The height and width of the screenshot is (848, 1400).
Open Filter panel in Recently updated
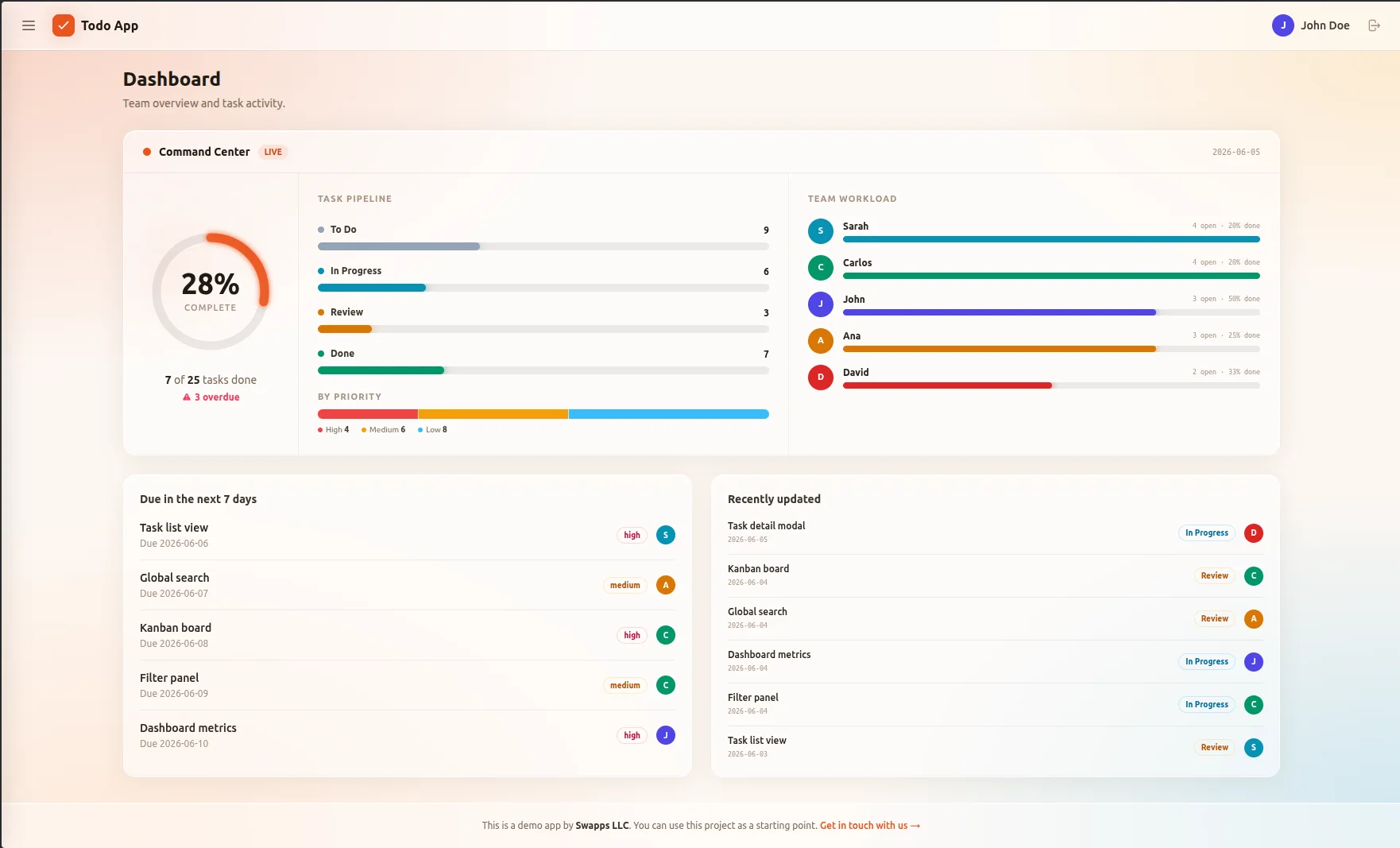pyautogui.click(x=753, y=698)
